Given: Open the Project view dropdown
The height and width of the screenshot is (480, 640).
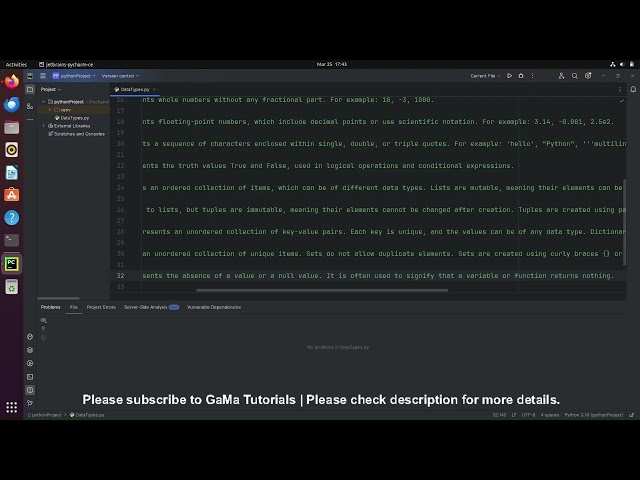Looking at the screenshot, I should (51, 89).
